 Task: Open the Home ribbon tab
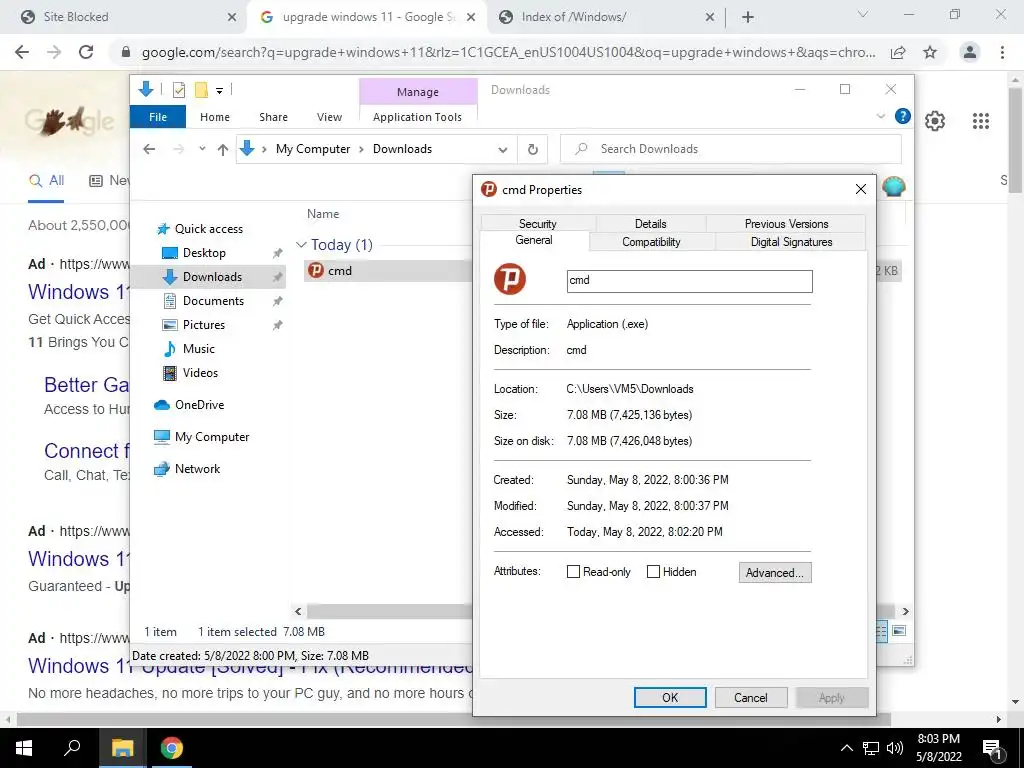click(215, 117)
